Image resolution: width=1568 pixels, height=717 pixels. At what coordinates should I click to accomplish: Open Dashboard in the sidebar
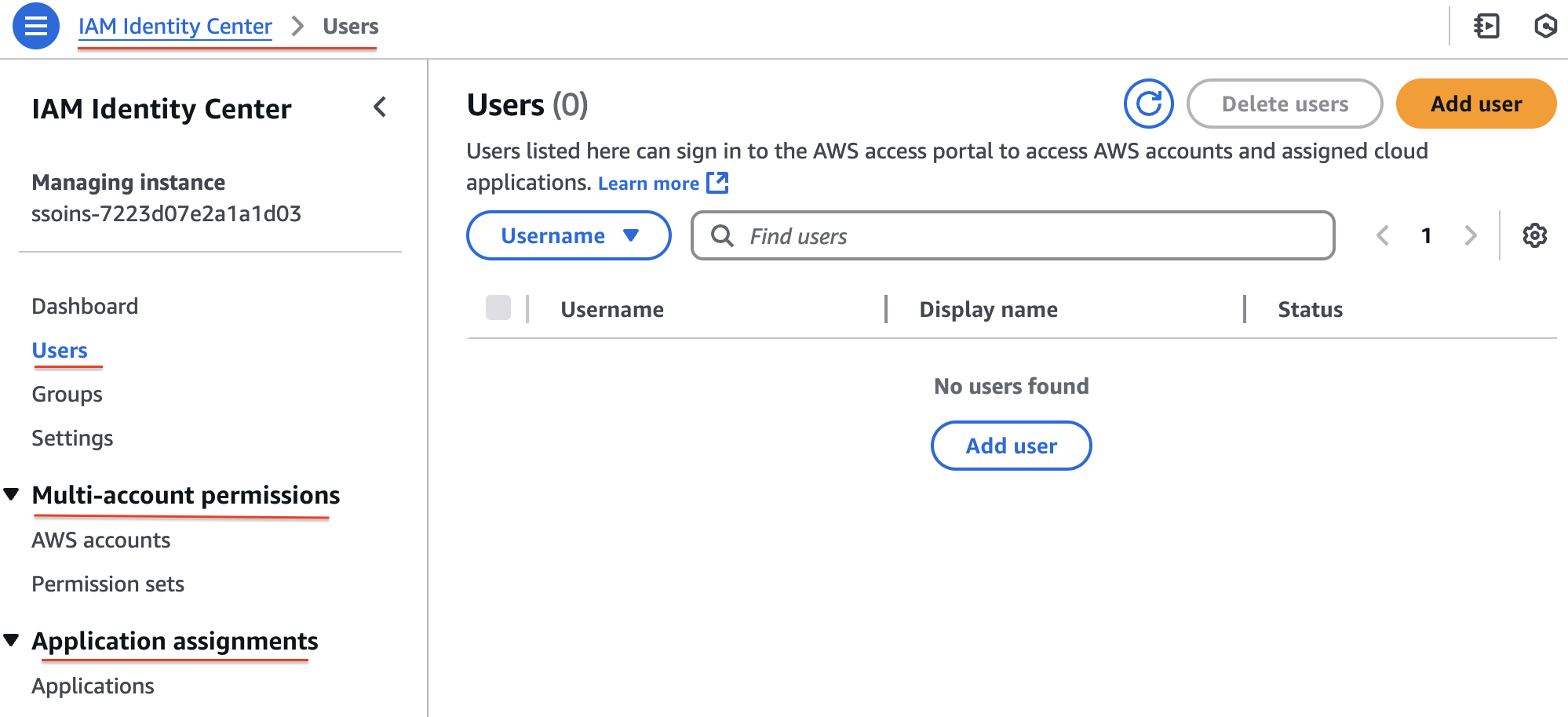85,306
